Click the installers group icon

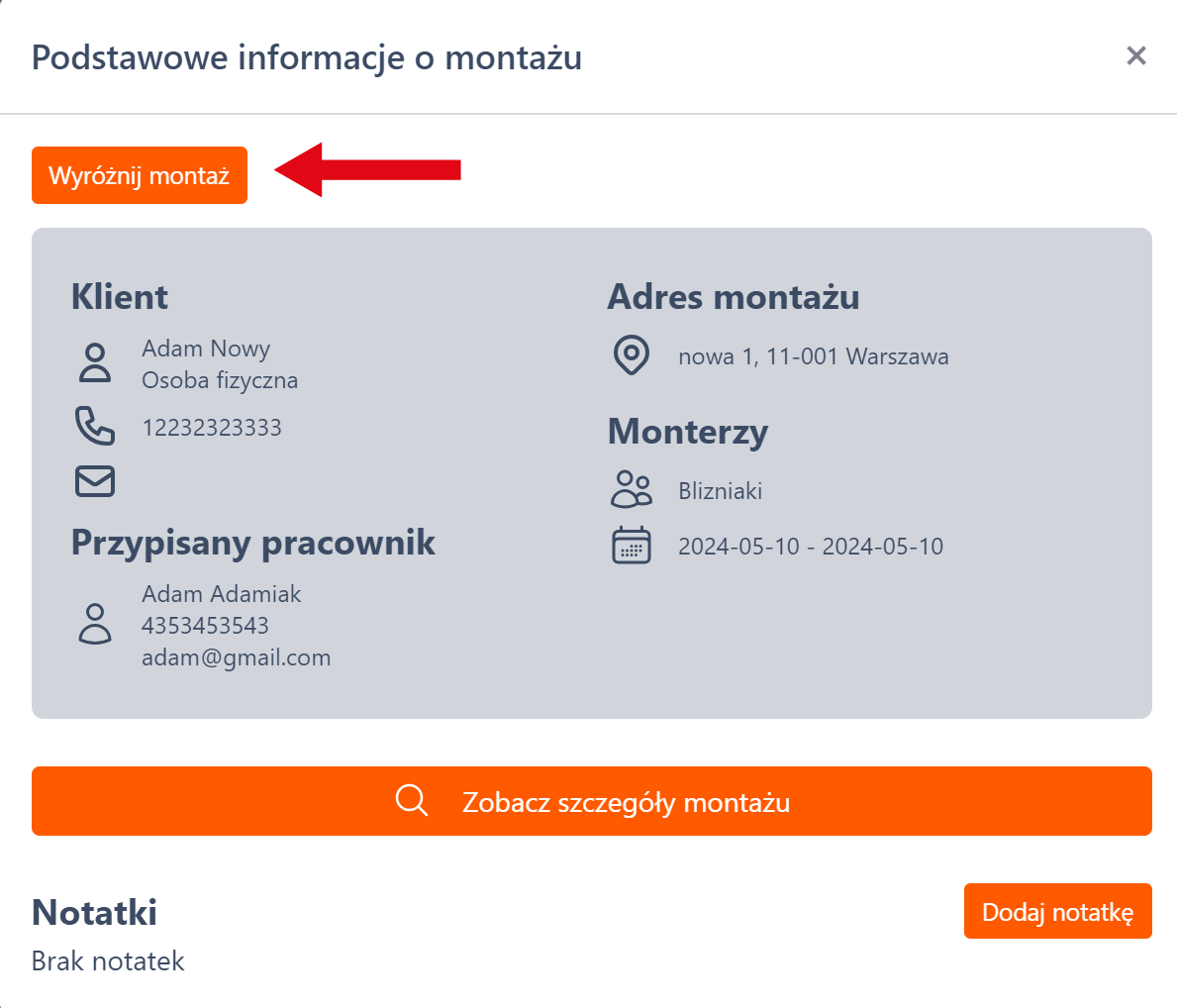coord(632,490)
